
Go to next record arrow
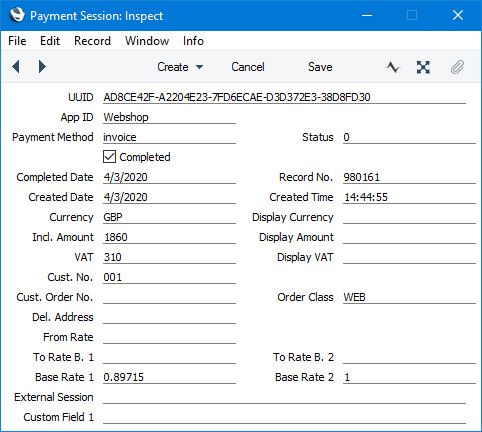click(42, 67)
